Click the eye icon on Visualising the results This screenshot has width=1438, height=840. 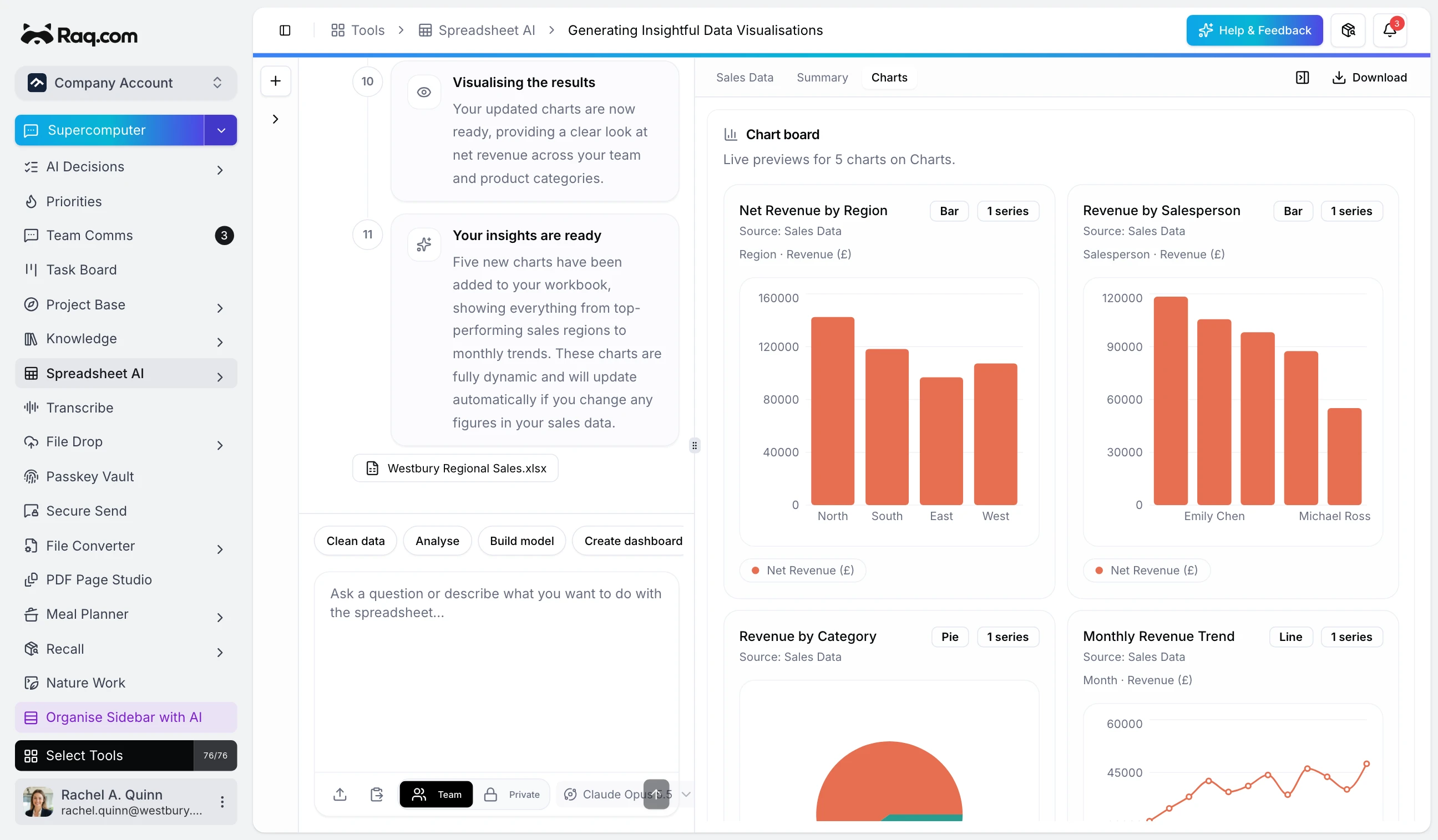(x=424, y=92)
